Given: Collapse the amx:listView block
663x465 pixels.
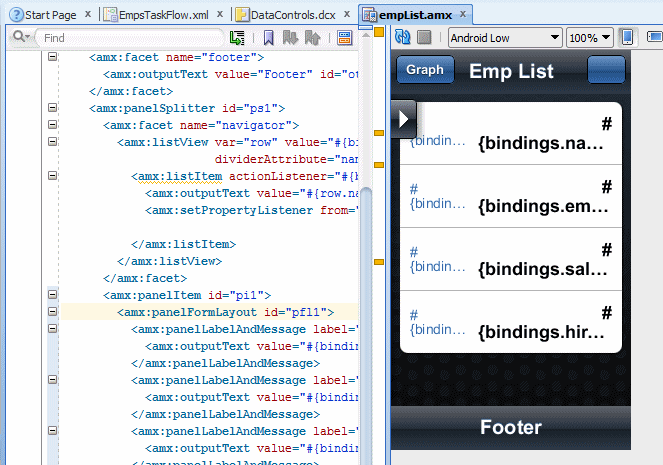Looking at the screenshot, I should pyautogui.click(x=52, y=141).
